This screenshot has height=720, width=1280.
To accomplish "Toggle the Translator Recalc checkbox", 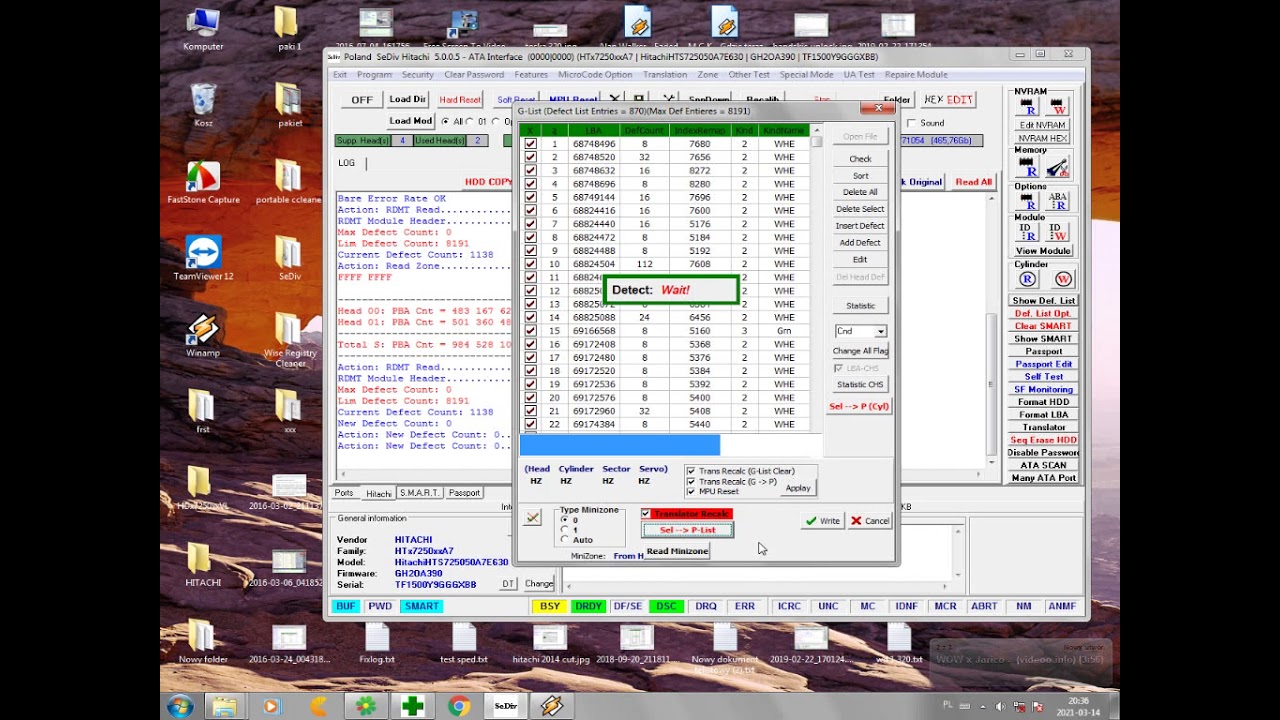I will [646, 514].
